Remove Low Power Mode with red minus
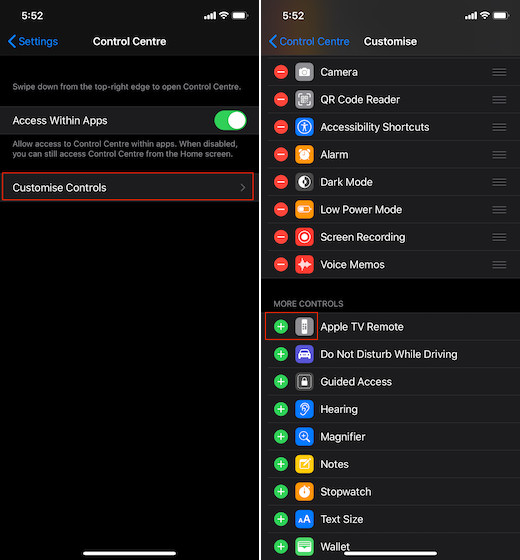 pyautogui.click(x=281, y=210)
